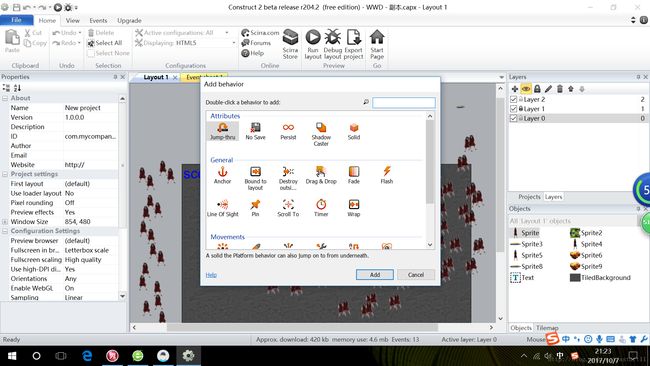Select the Line Of Sight behavior

click(223, 208)
